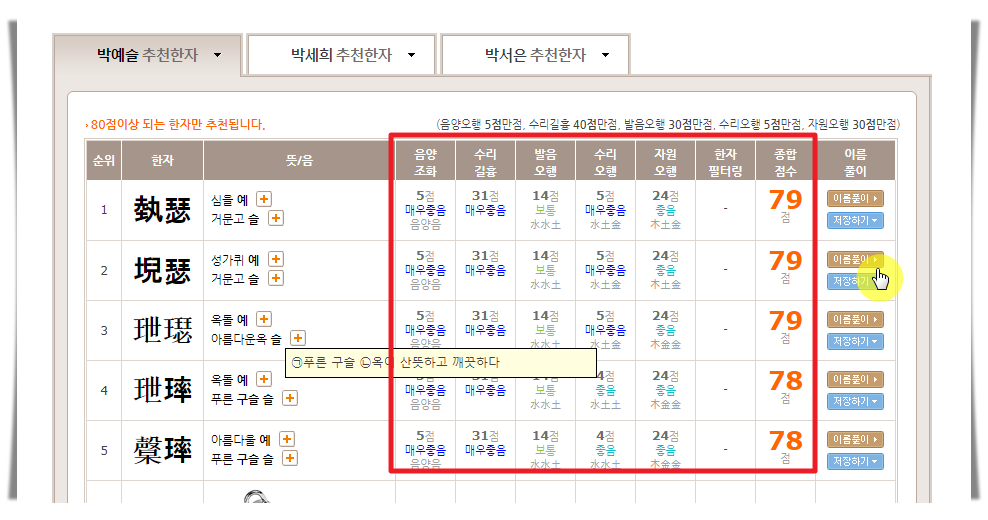This screenshot has height=520, width=988.
Task: Click the 이름풀이 button in row 2
Action: pos(855,259)
